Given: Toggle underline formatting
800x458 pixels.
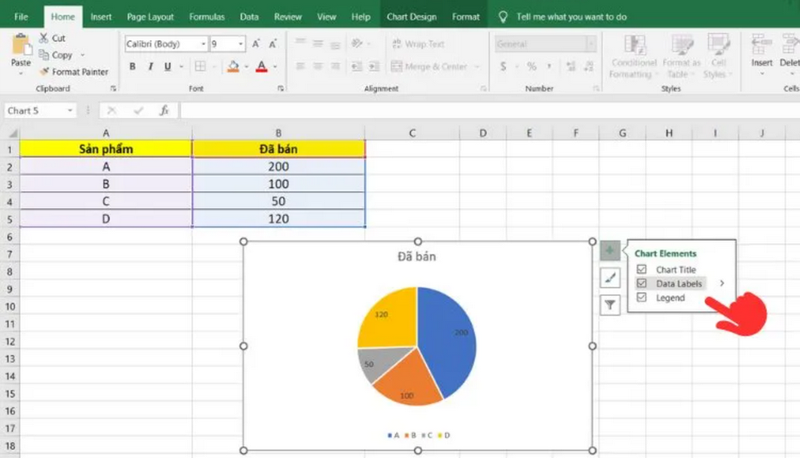Looking at the screenshot, I should (x=167, y=66).
